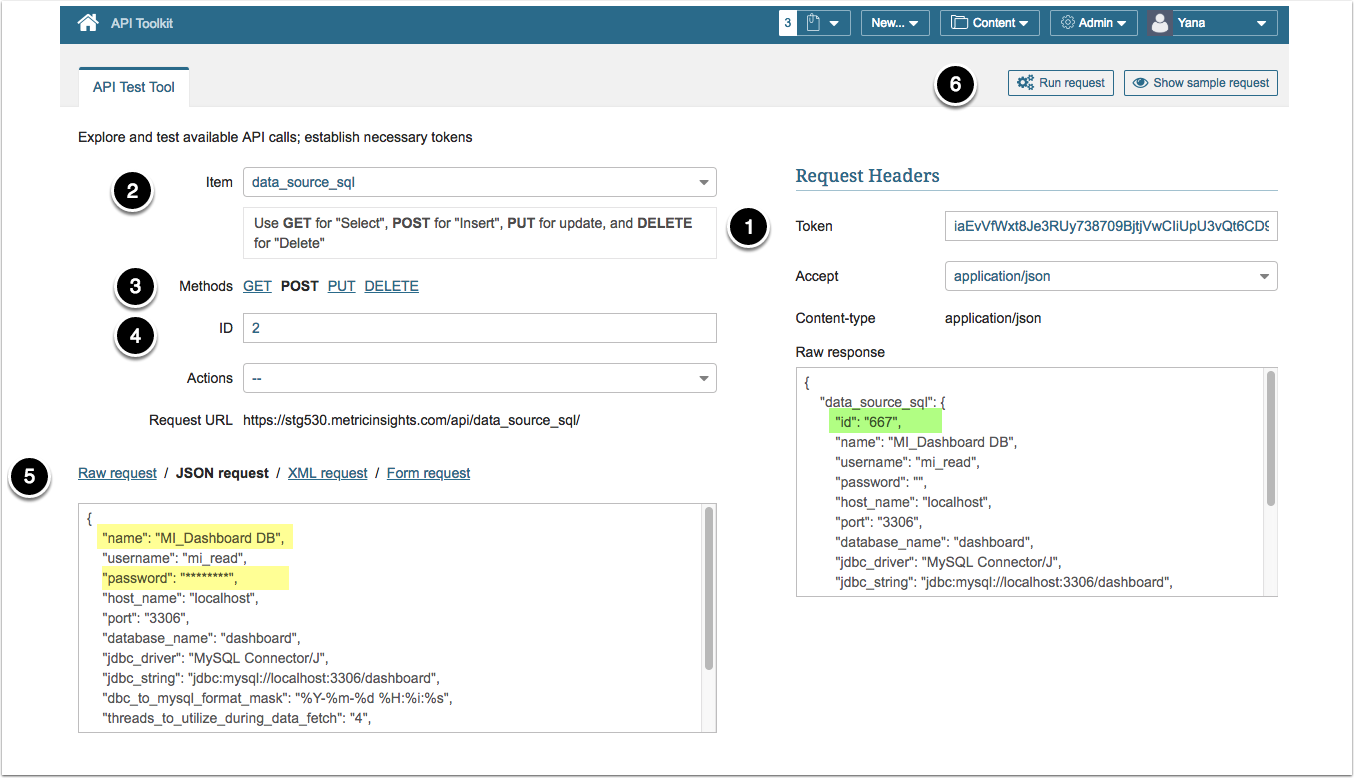The image size is (1354, 778).
Task: Click the eye icon on Show sample request
Action: pyautogui.click(x=1140, y=83)
